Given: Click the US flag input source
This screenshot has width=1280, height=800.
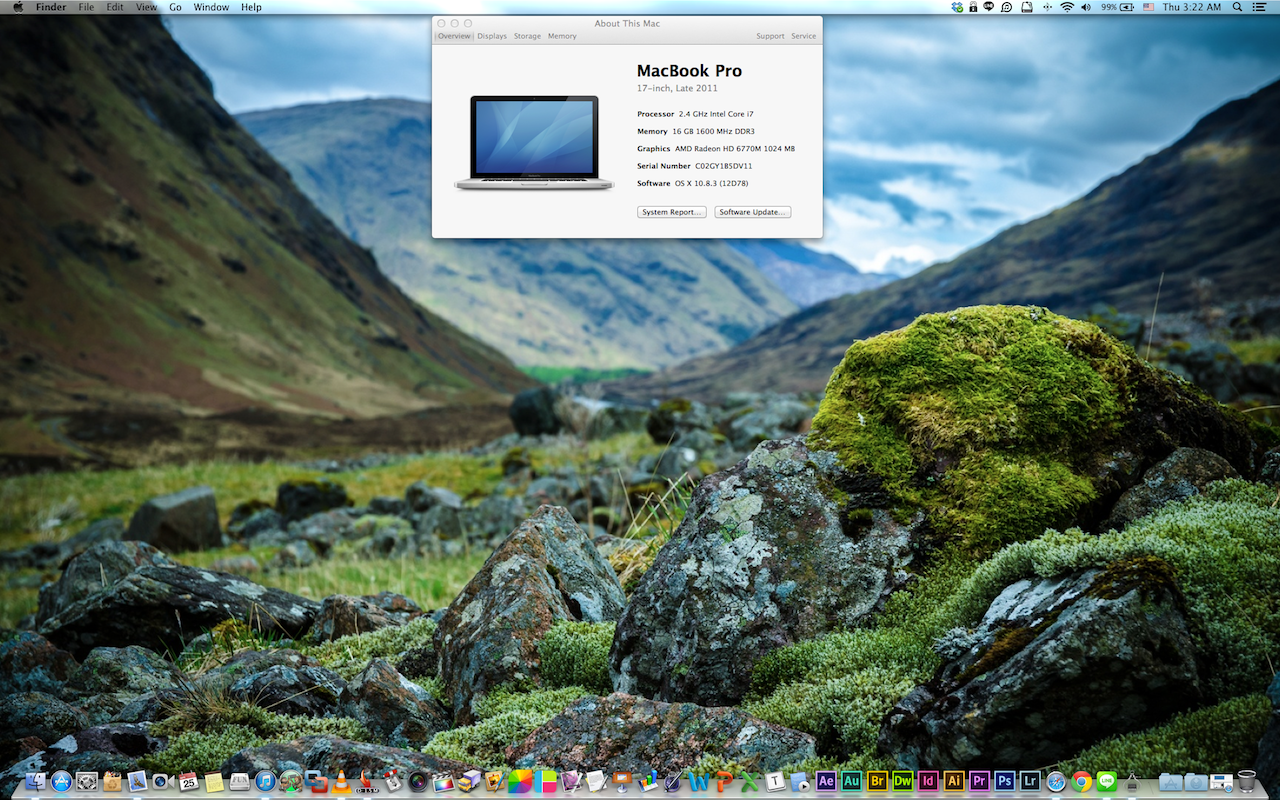Looking at the screenshot, I should (1148, 7).
